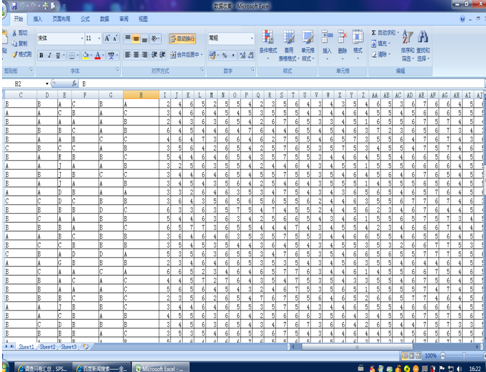Switch to the View (视图) tab
486x372 pixels.
[x=143, y=19]
